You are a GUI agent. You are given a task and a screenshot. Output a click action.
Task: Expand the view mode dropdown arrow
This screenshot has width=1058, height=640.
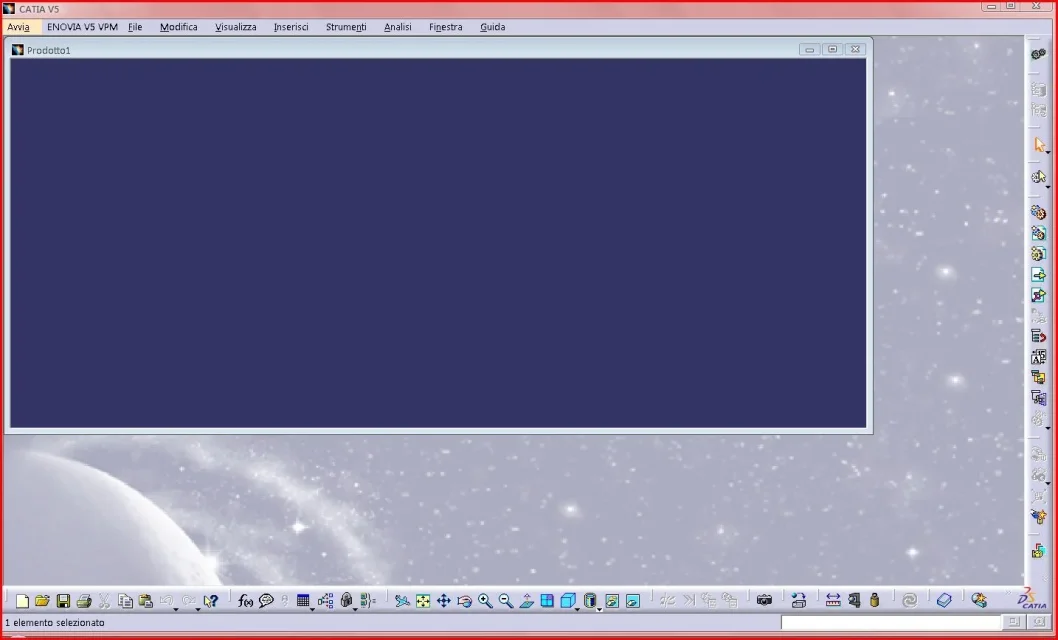(599, 608)
